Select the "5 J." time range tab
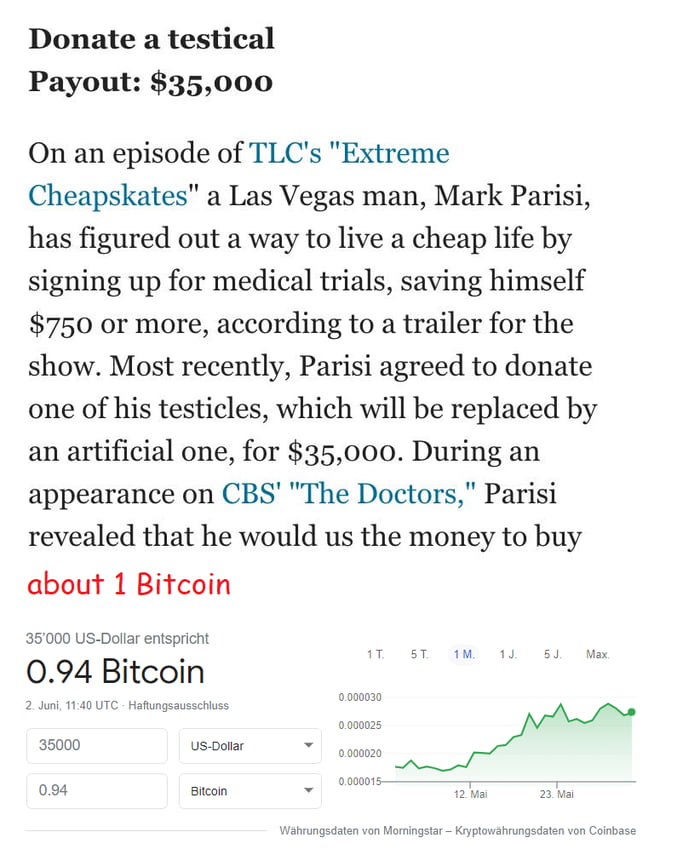Image resolution: width=700 pixels, height=855 pixels. [552, 653]
